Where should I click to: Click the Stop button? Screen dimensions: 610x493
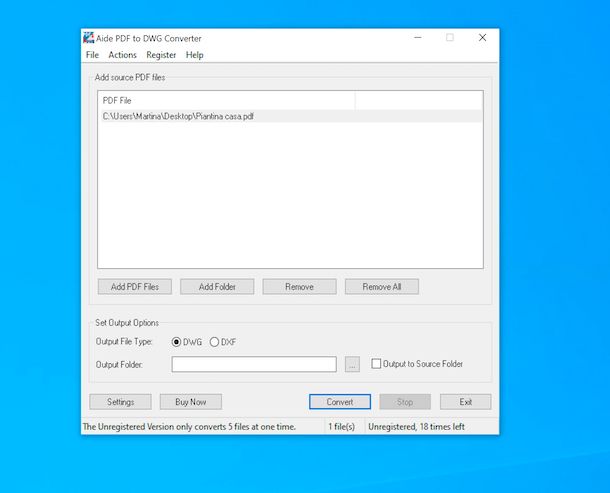tap(405, 402)
